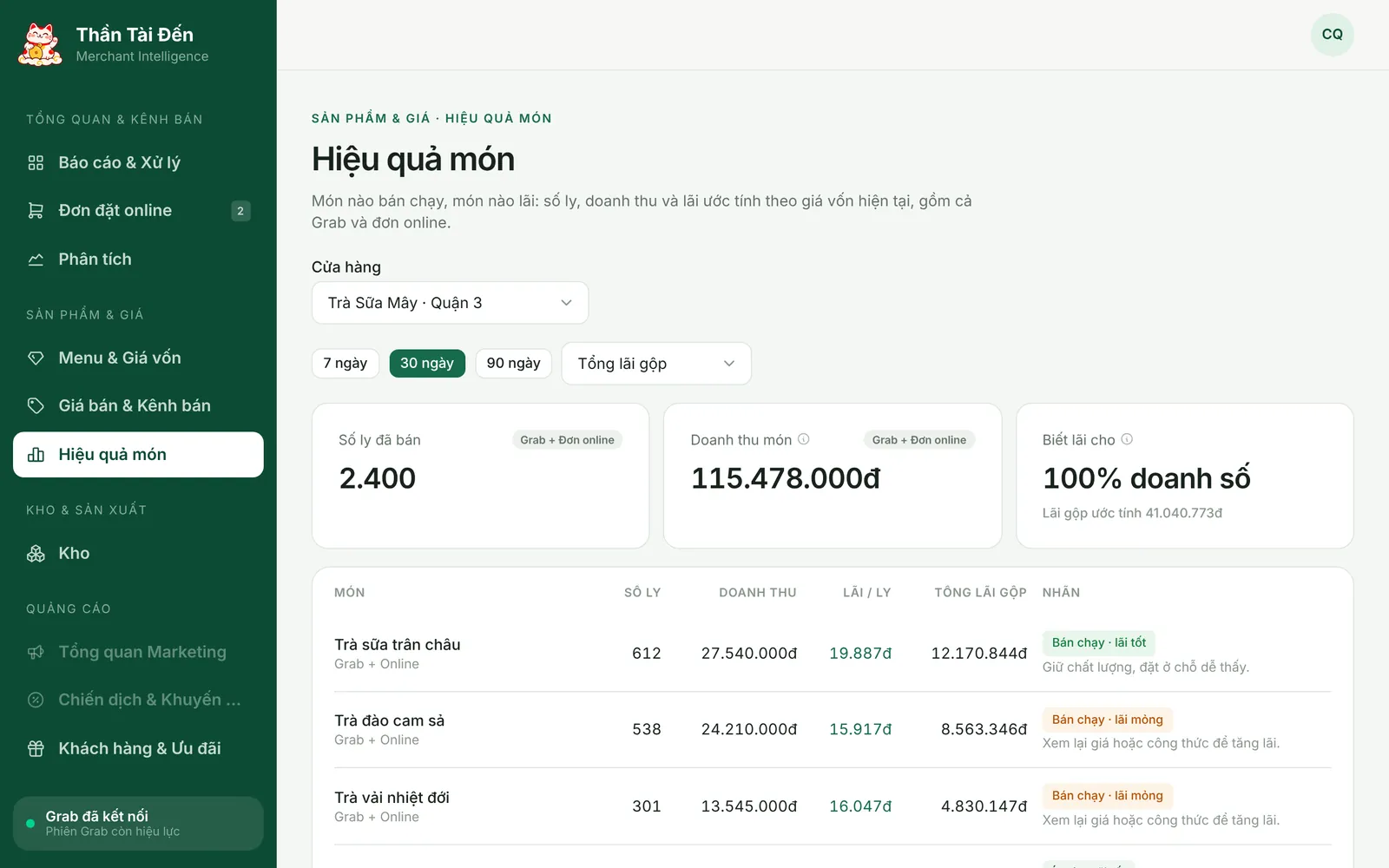Click the Phân tích chart icon
This screenshot has width=1389, height=868.
(36, 260)
